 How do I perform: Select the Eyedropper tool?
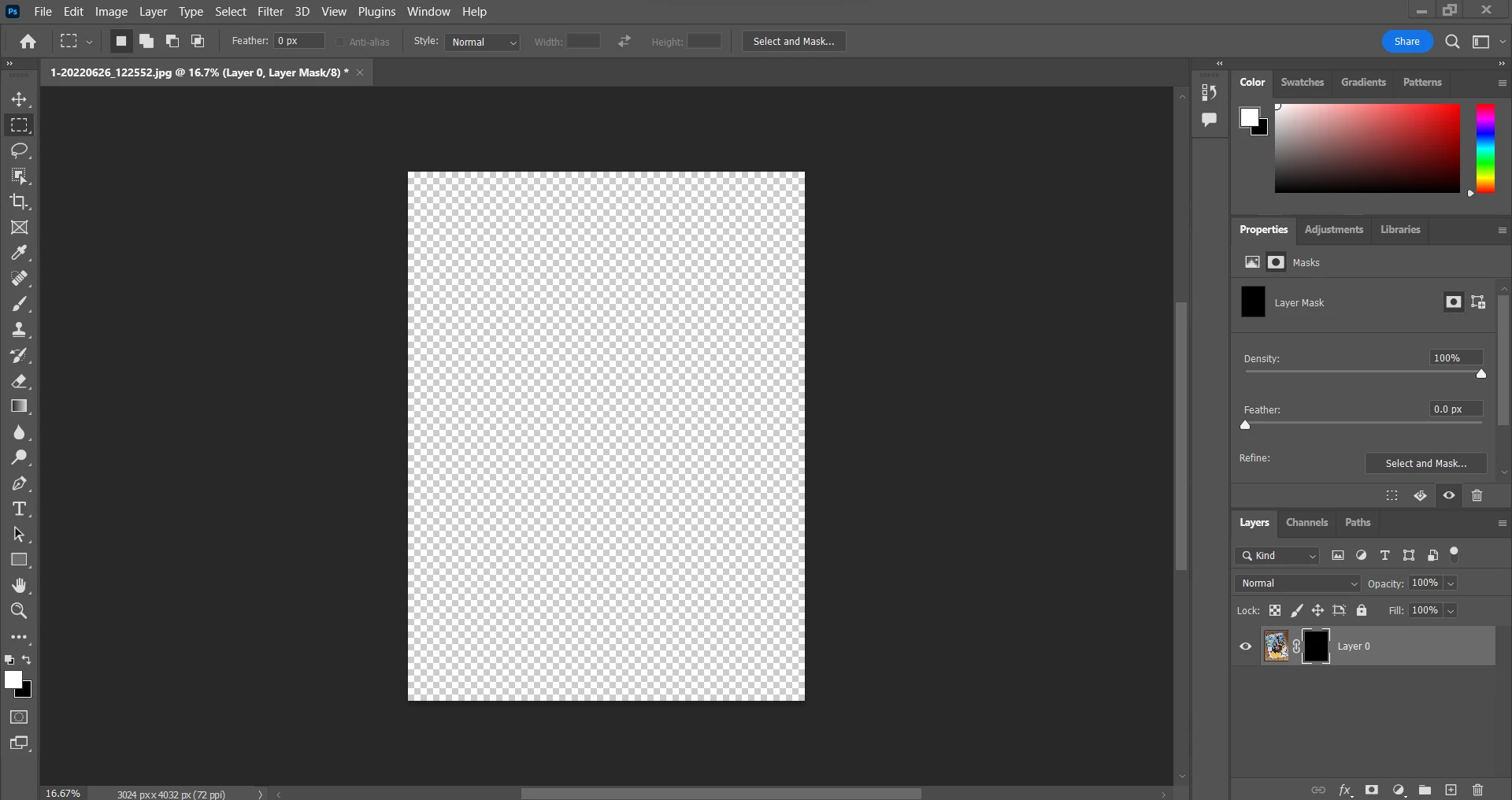20,253
